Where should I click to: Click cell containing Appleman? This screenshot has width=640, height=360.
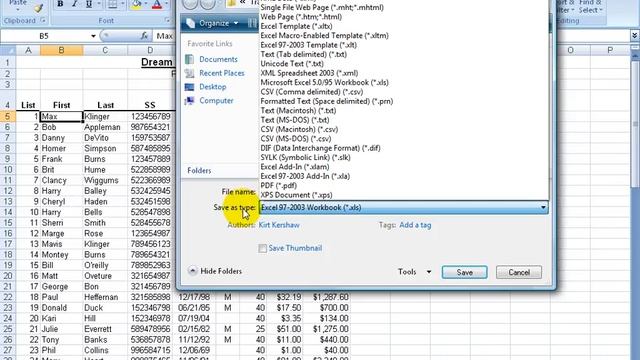coord(105,127)
